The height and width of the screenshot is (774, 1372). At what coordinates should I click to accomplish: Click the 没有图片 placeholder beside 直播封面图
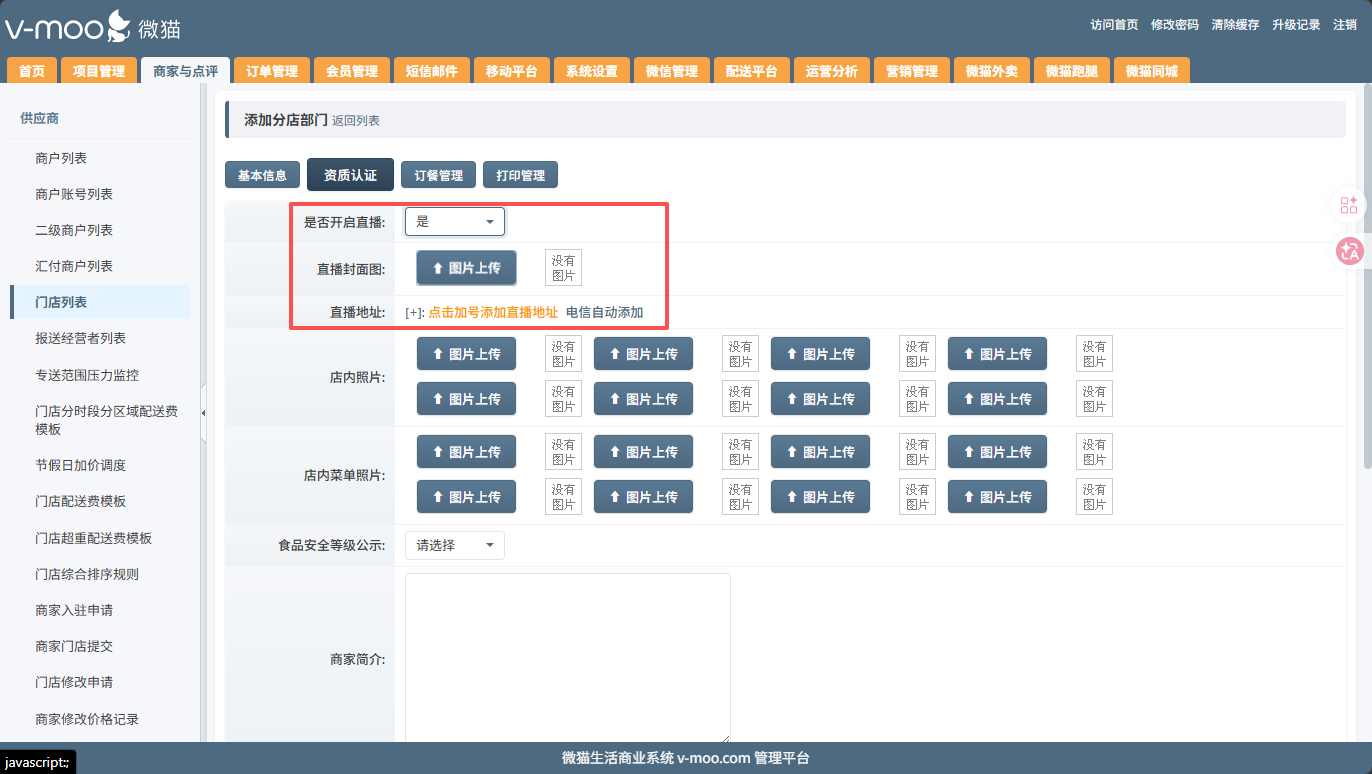point(563,268)
